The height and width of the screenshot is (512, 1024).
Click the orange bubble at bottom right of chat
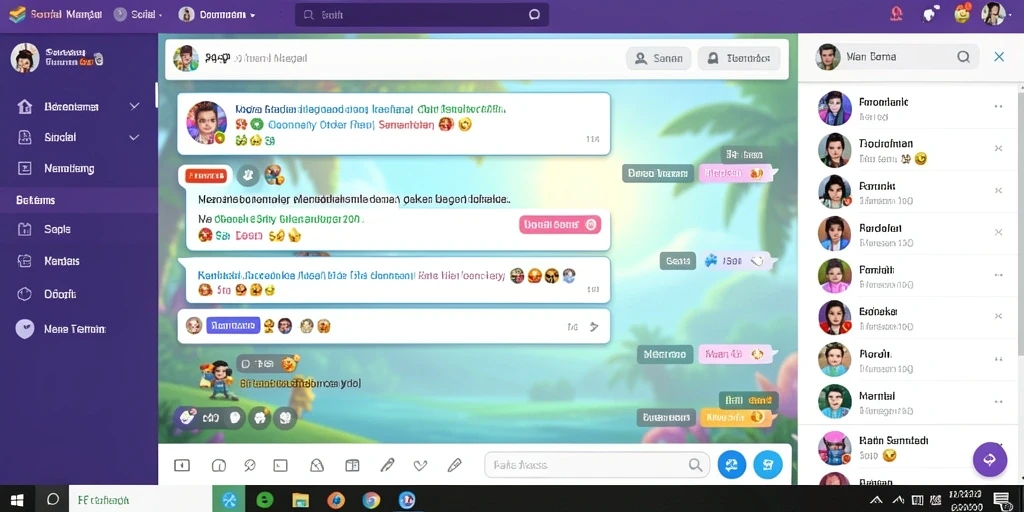(737, 417)
